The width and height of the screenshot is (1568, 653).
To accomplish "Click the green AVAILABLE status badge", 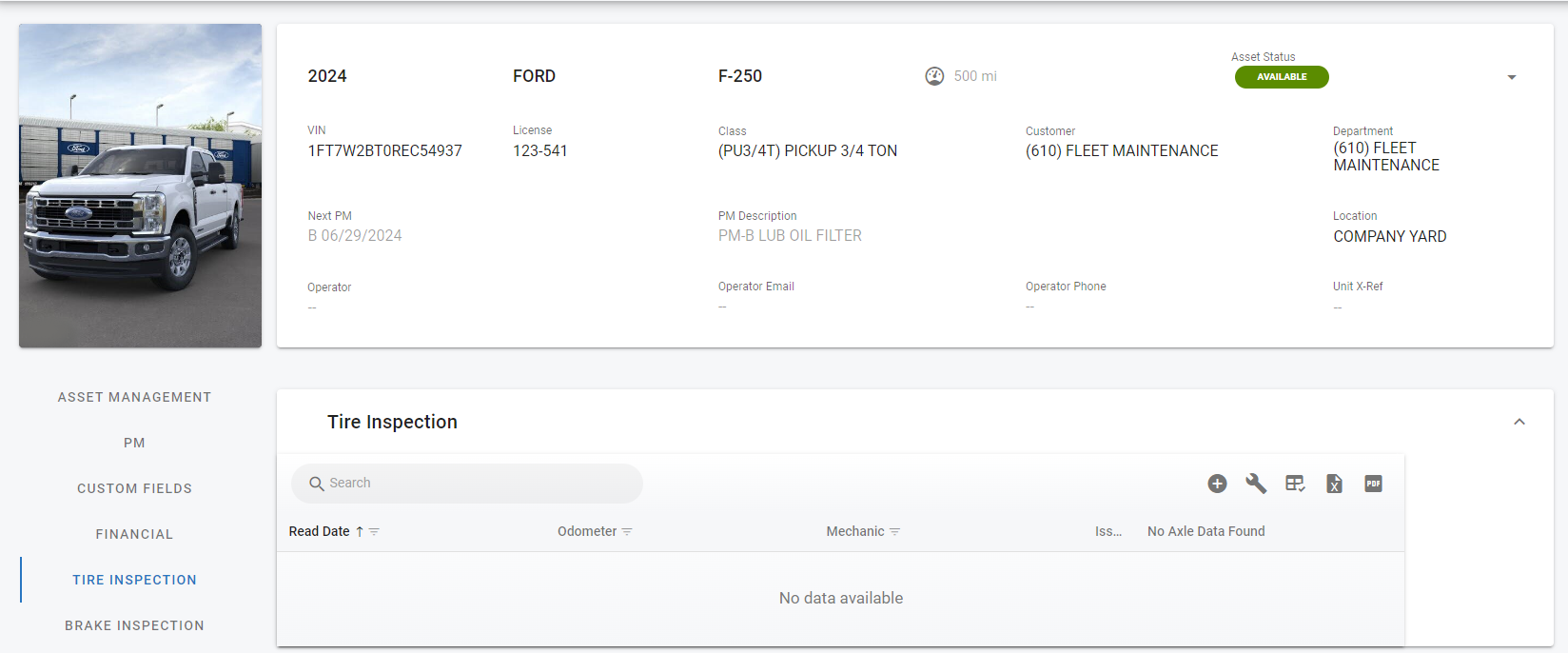I will [1282, 77].
